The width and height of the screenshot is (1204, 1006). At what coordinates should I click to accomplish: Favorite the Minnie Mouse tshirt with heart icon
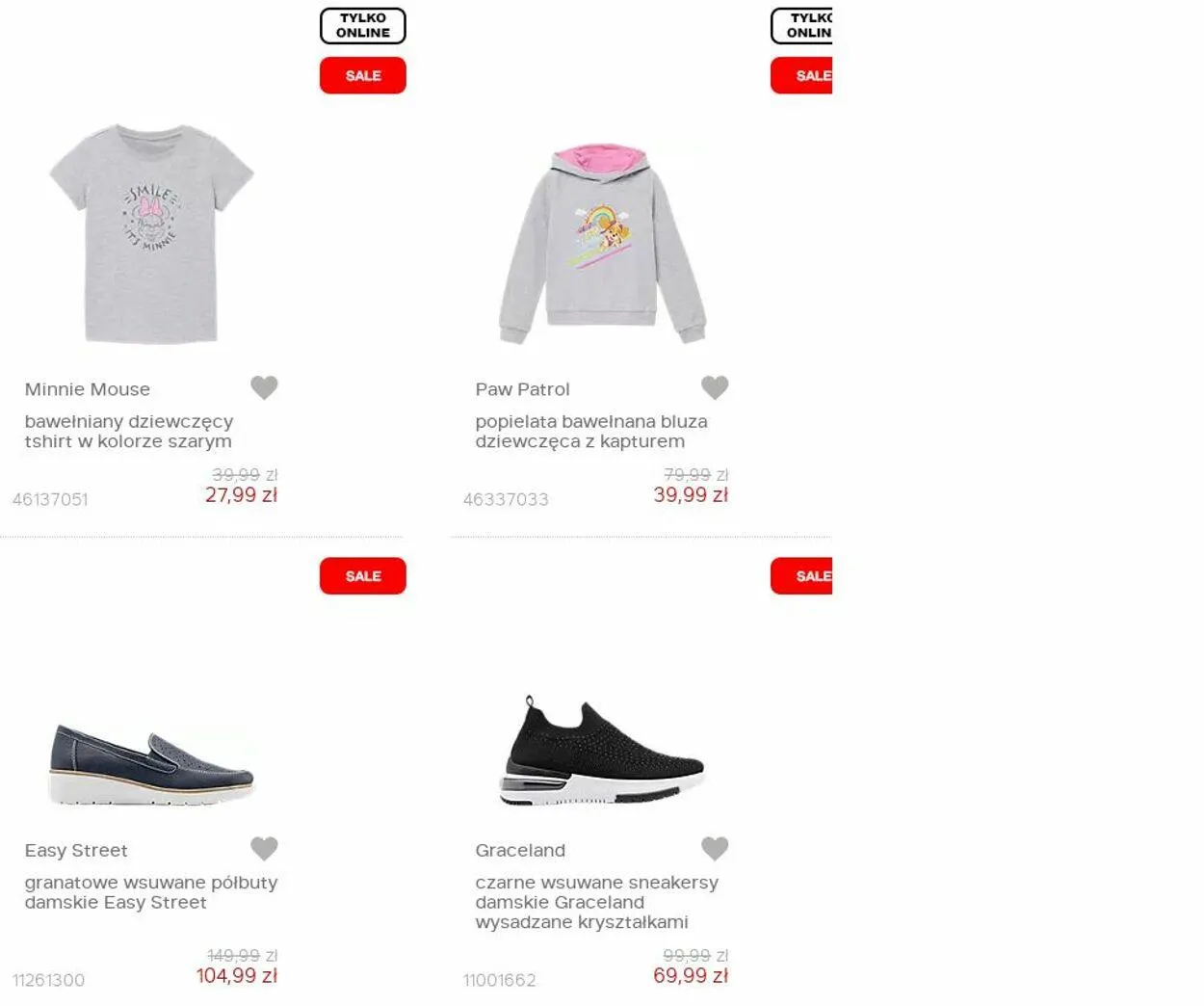(x=264, y=387)
